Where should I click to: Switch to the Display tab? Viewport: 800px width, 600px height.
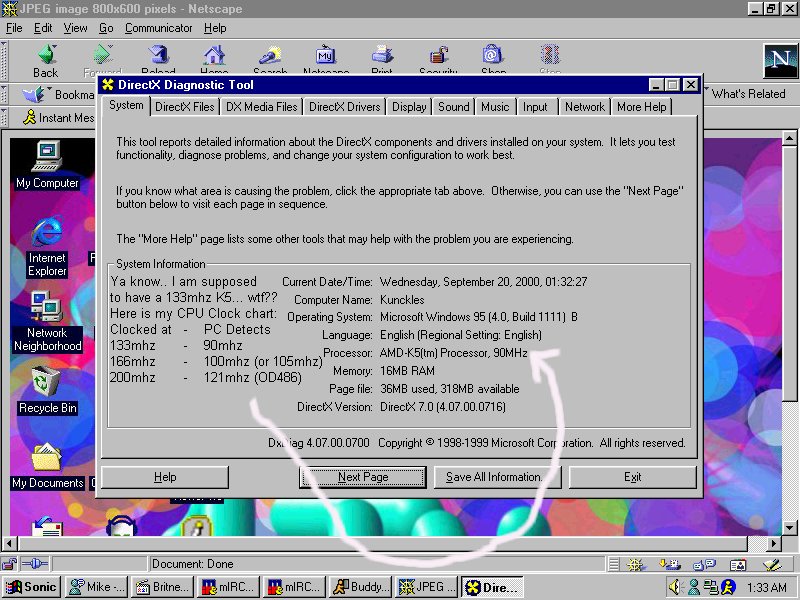pyautogui.click(x=409, y=107)
